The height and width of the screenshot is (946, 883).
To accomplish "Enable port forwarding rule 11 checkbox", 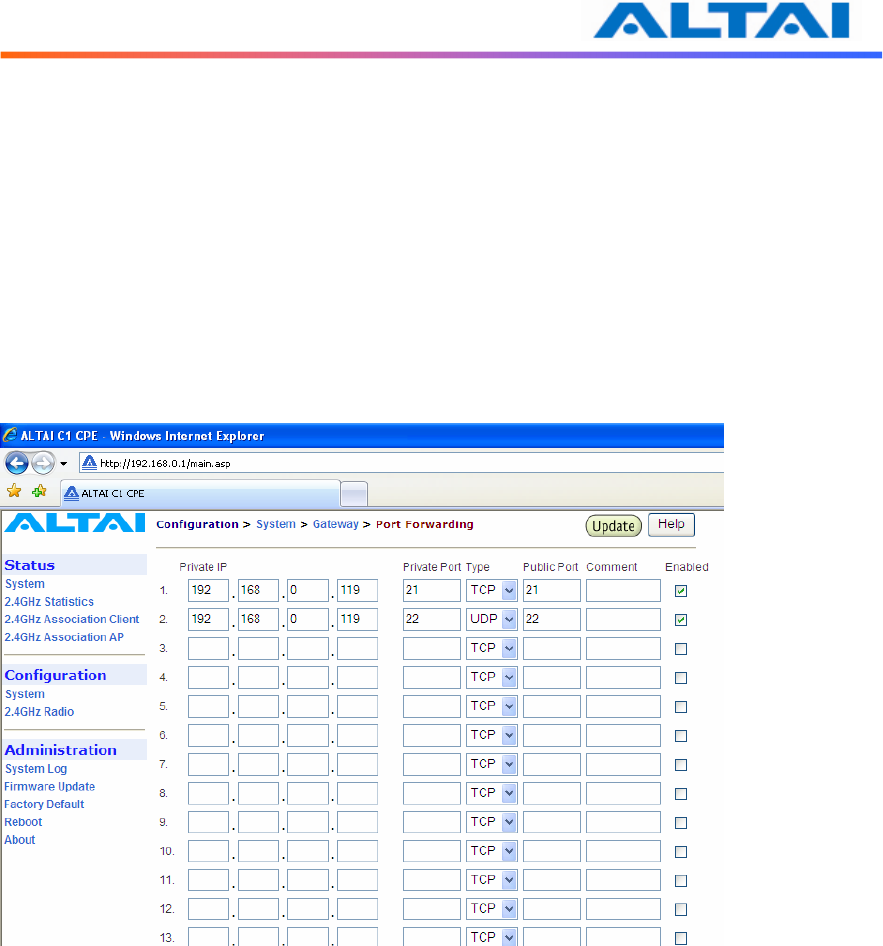I will (681, 880).
